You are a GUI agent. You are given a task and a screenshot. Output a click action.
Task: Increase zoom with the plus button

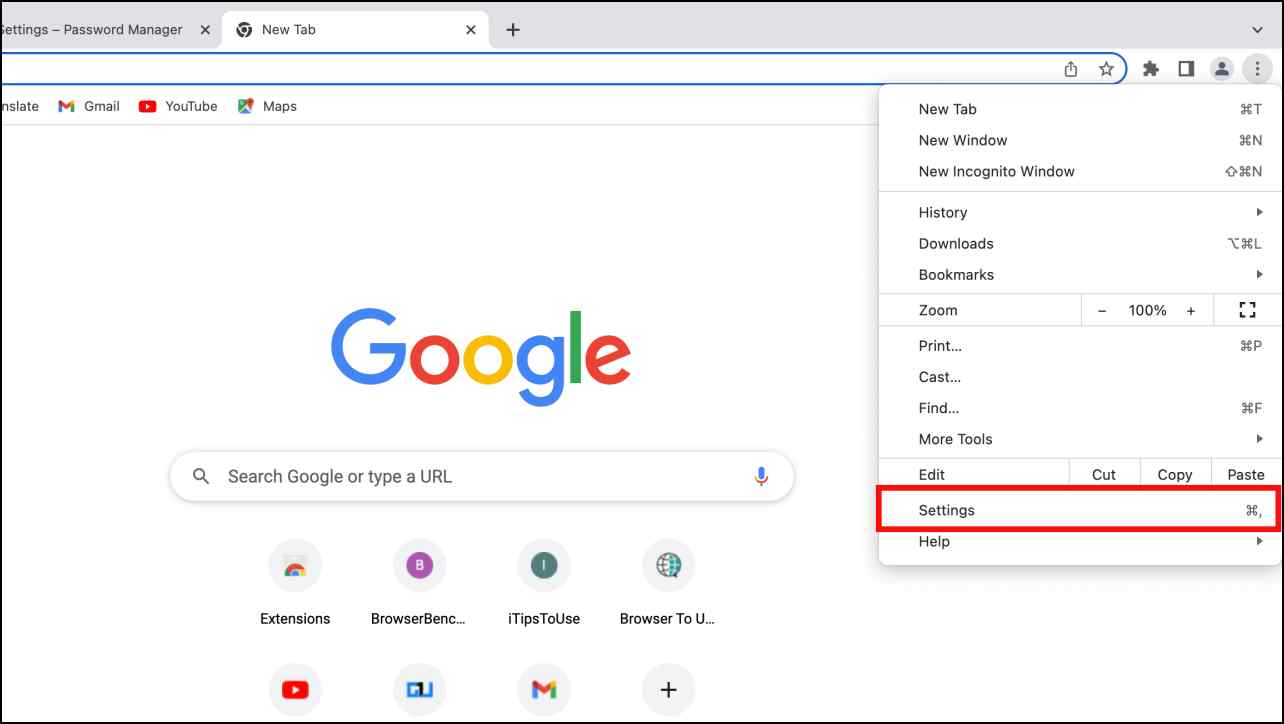pos(1191,310)
